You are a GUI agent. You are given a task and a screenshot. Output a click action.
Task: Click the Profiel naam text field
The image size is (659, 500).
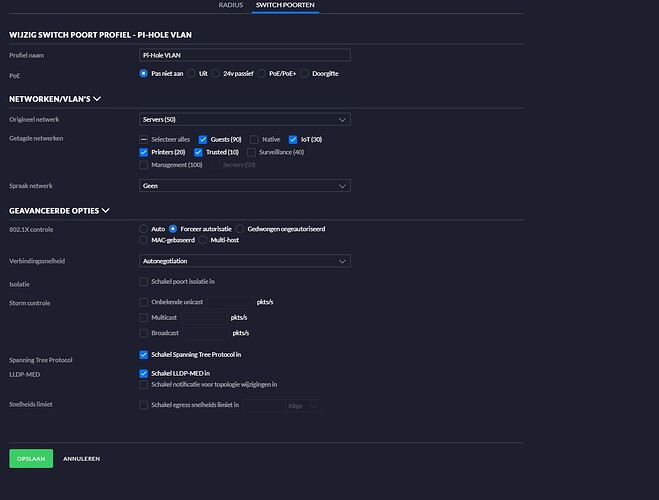point(244,55)
